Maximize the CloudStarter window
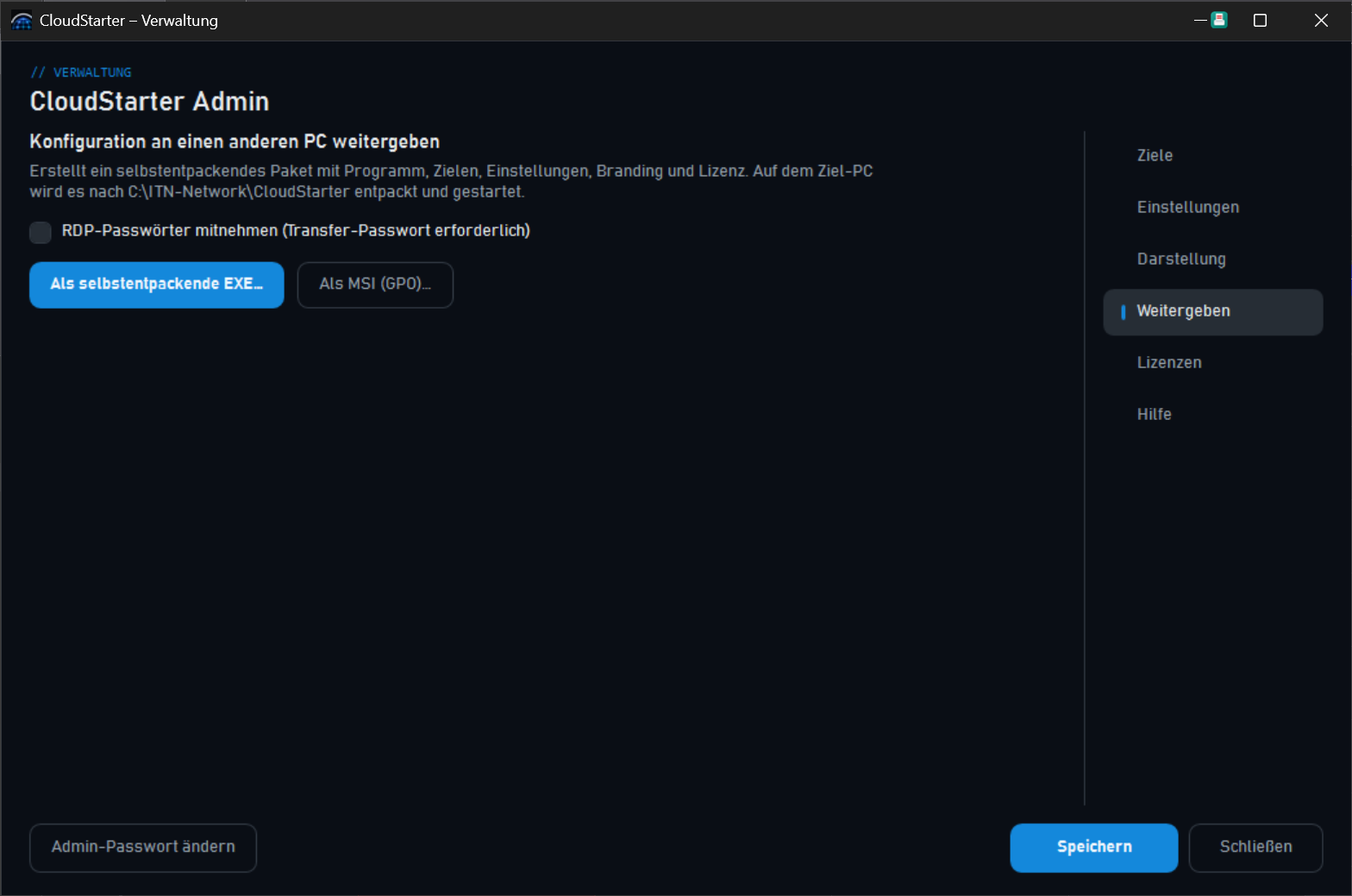Image resolution: width=1352 pixels, height=896 pixels. 1260,21
